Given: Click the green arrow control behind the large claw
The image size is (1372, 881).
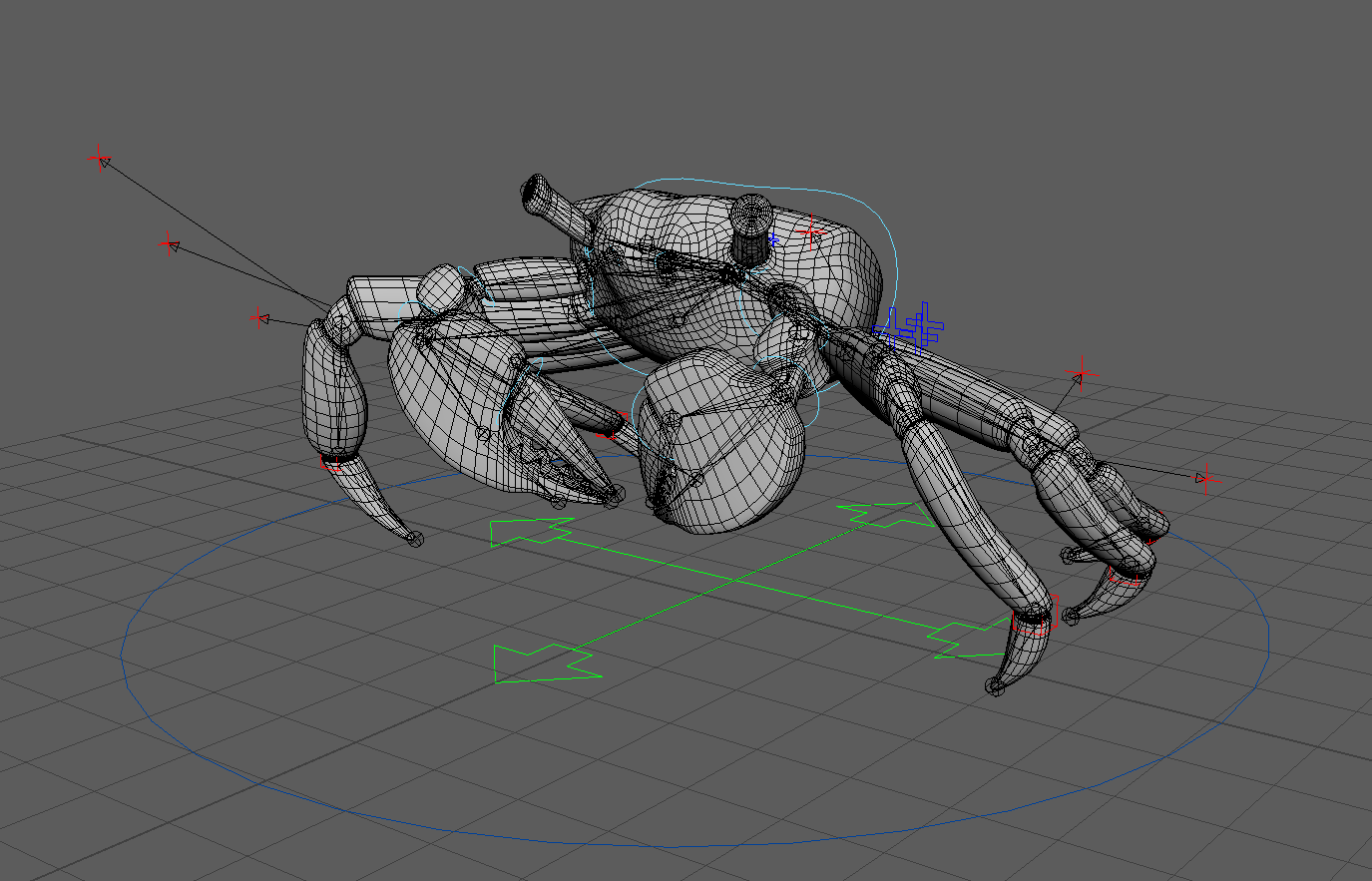Looking at the screenshot, I should 529,531.
